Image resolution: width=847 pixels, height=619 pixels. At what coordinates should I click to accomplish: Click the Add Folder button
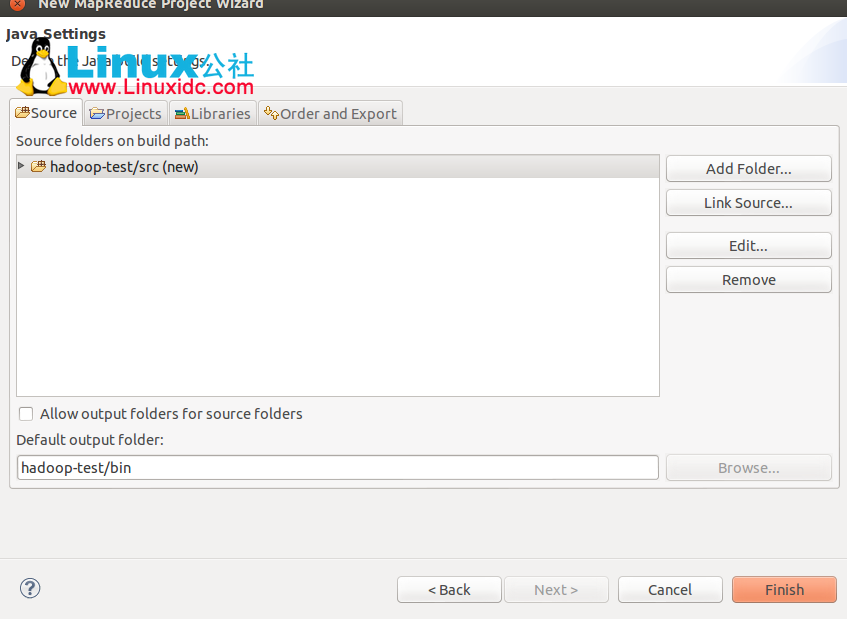pos(748,168)
